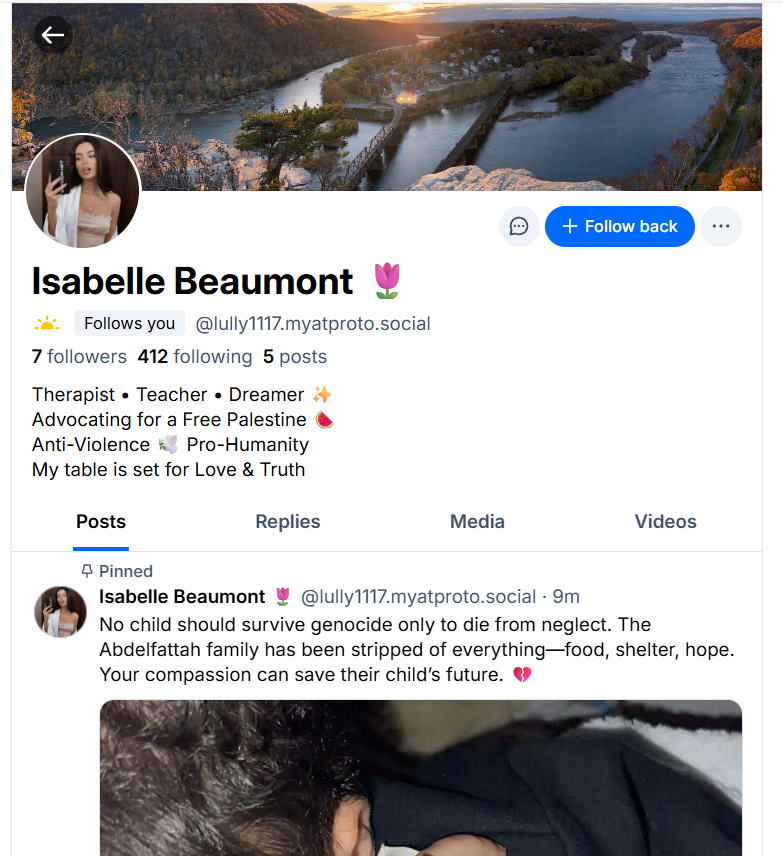The image size is (783, 856).
Task: Go back using the arrow icon
Action: point(53,35)
